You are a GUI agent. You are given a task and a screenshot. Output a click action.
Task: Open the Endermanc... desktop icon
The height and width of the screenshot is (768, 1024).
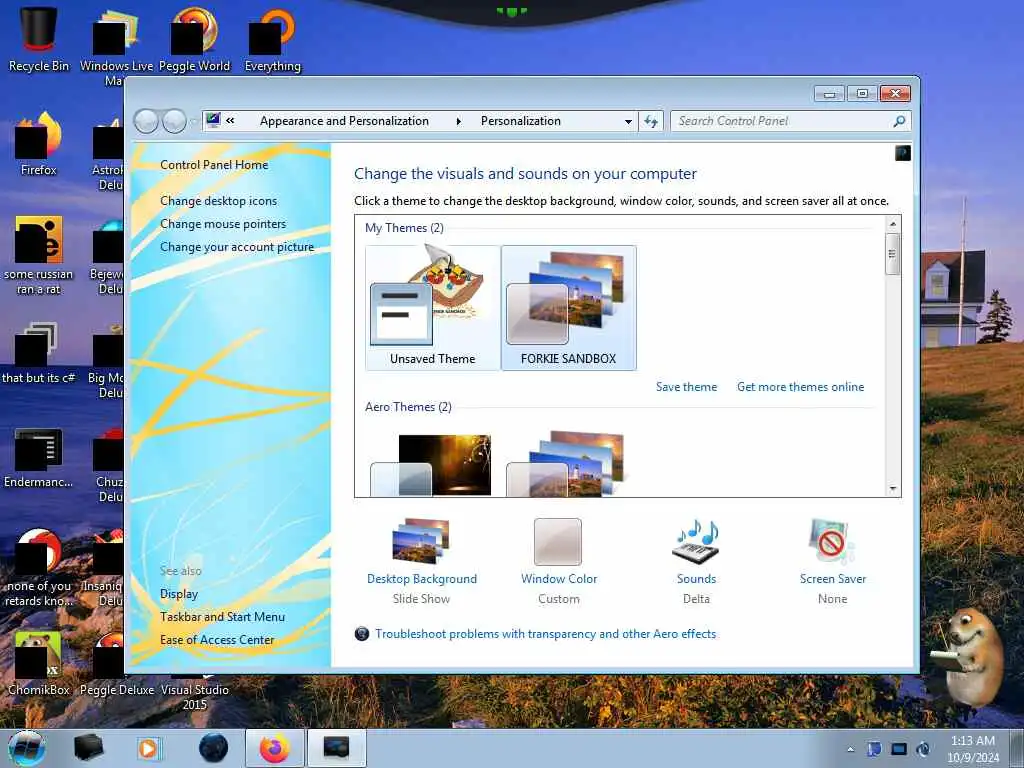pyautogui.click(x=39, y=457)
